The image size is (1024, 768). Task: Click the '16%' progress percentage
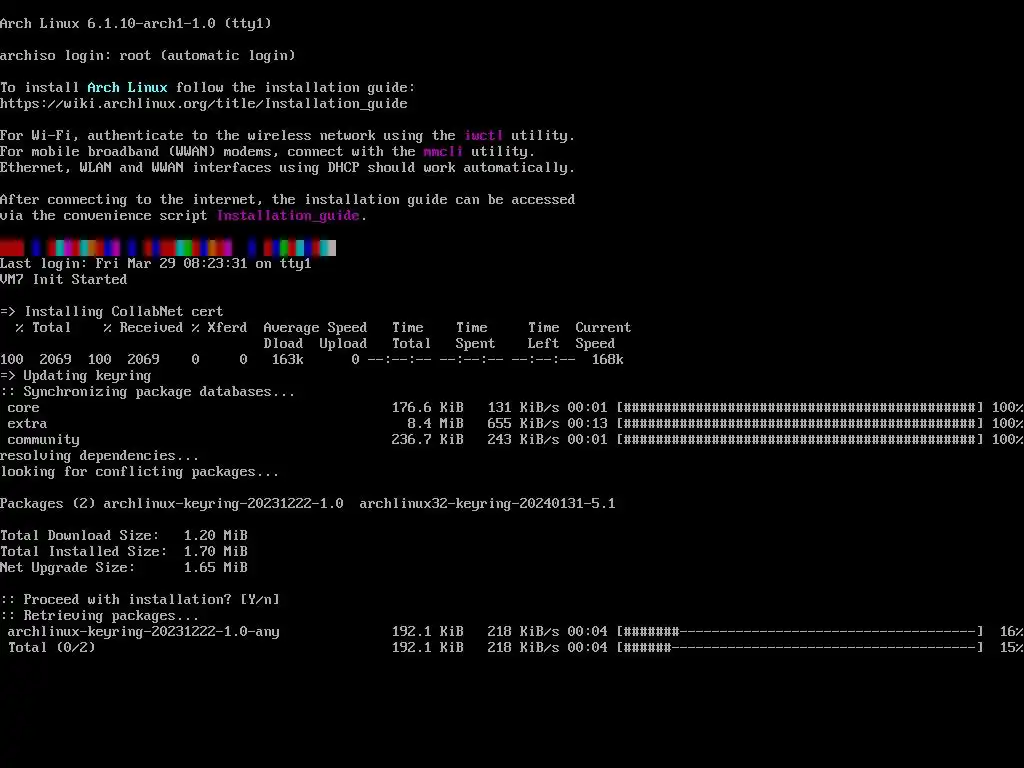click(1012, 632)
